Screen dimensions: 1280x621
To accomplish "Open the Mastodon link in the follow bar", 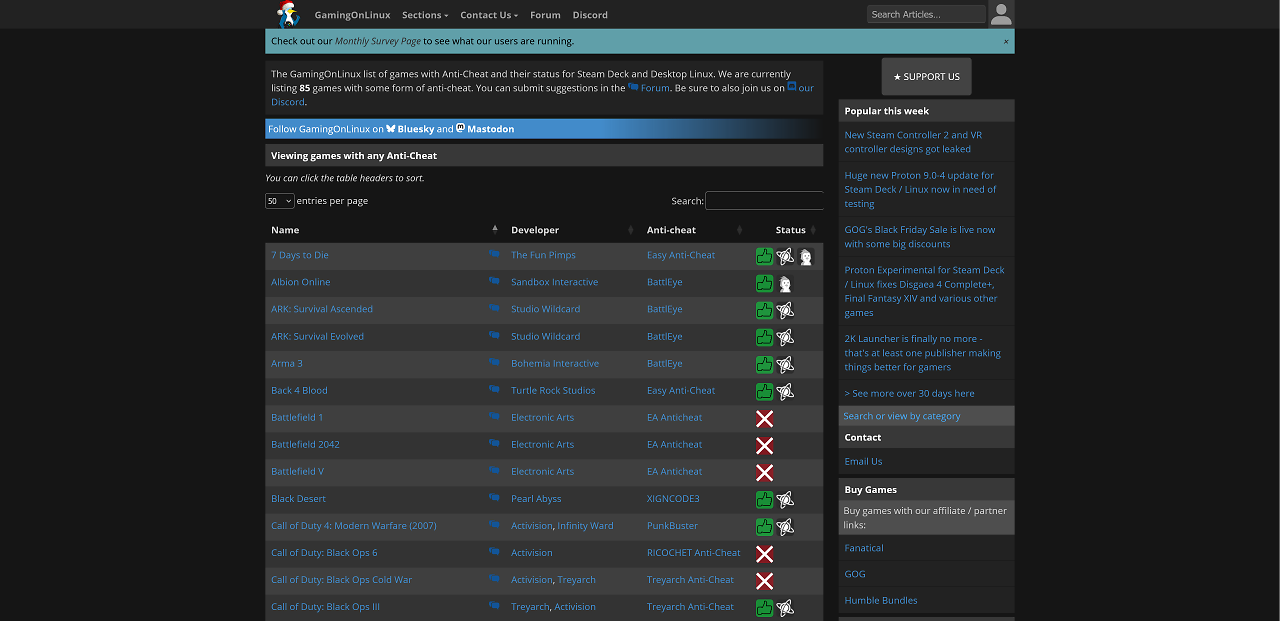I will pyautogui.click(x=485, y=129).
